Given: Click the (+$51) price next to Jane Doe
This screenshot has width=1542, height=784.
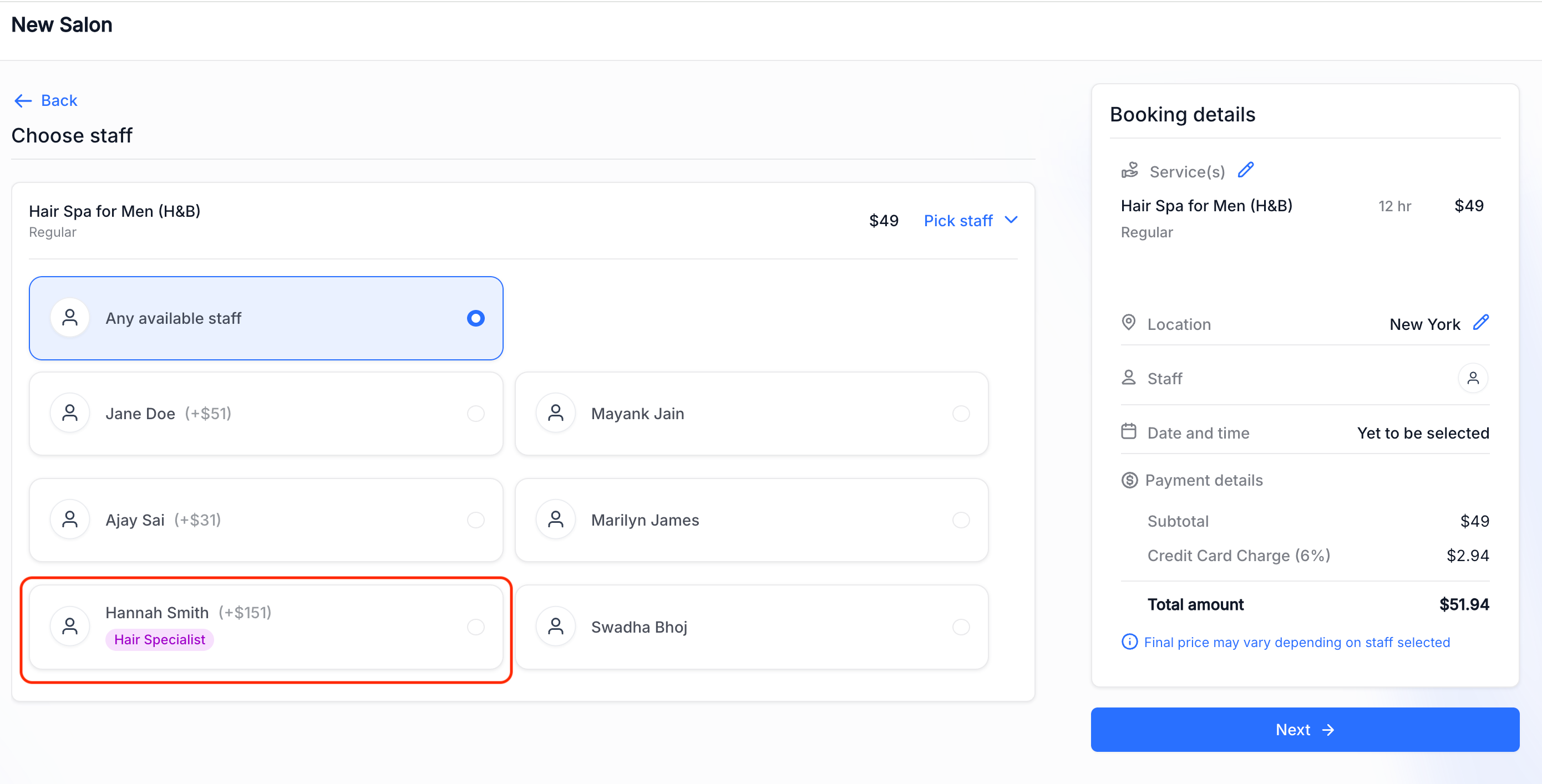Looking at the screenshot, I should click(x=207, y=414).
